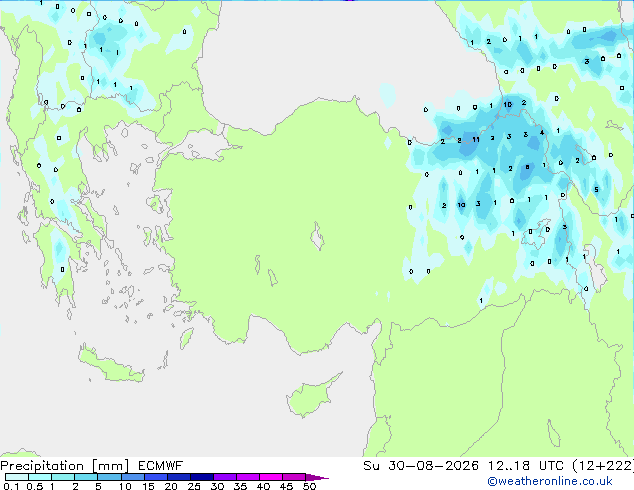Click the '12..18 UTC' time range text

coord(526,466)
